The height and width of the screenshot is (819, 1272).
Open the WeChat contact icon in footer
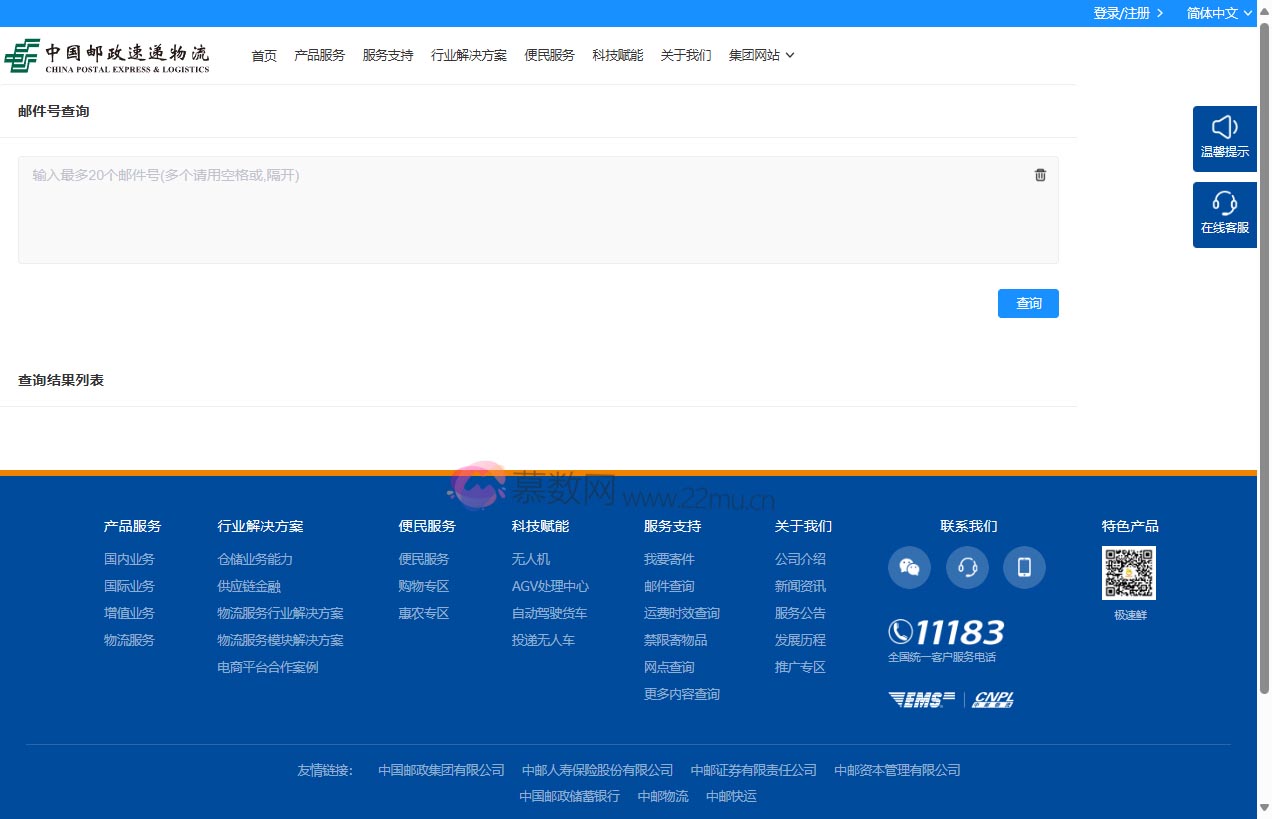(909, 567)
